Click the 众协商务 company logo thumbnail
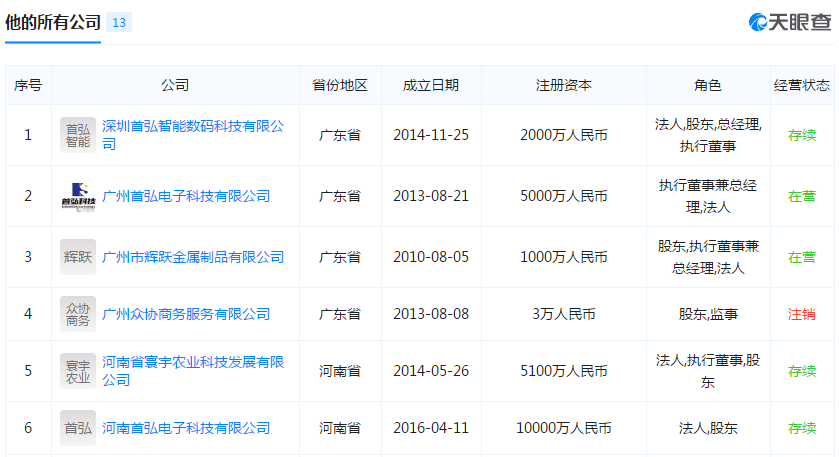Viewport: 839px width, 457px height. coord(78,314)
